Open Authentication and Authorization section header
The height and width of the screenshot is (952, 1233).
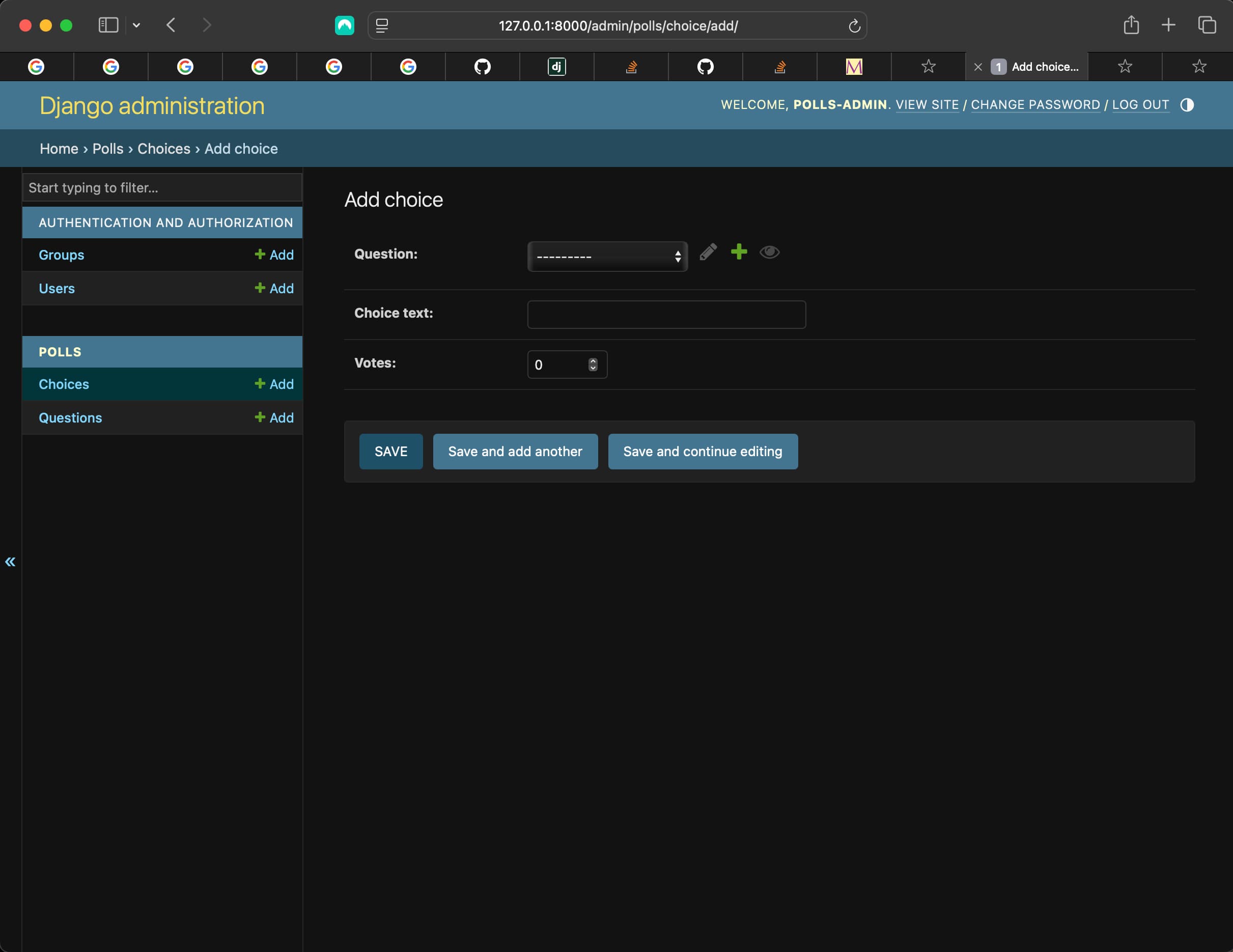(x=166, y=222)
